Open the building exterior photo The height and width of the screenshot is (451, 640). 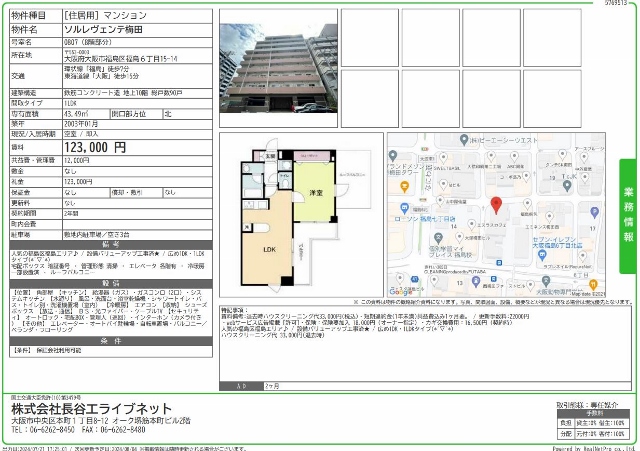pos(278,68)
